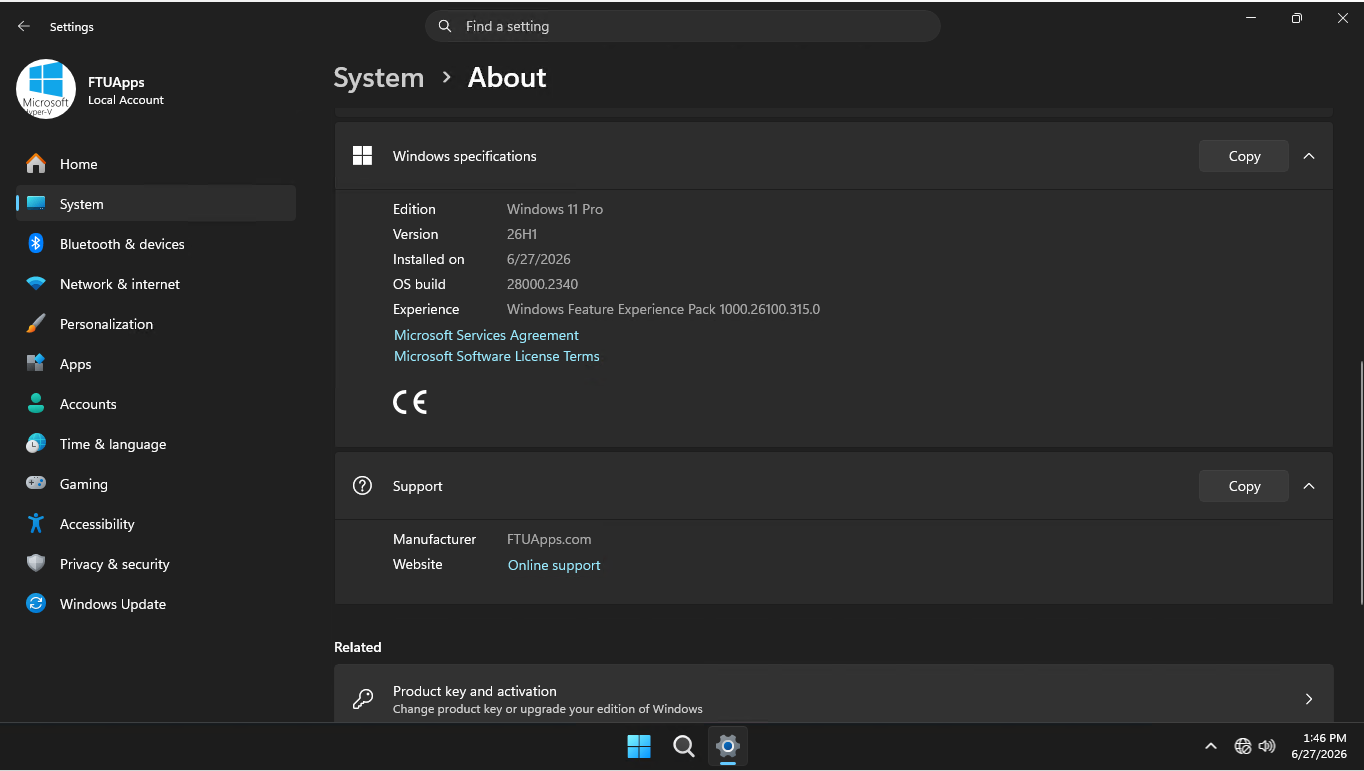Open Personalization via its paintbrush icon
The image size is (1364, 771).
tap(36, 324)
